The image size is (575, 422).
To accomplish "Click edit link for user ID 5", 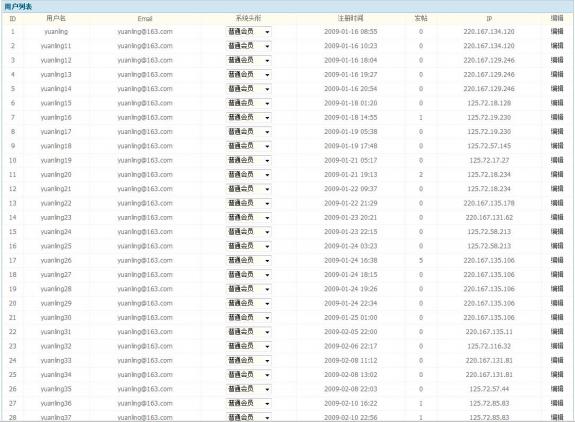I will pyautogui.click(x=557, y=89).
